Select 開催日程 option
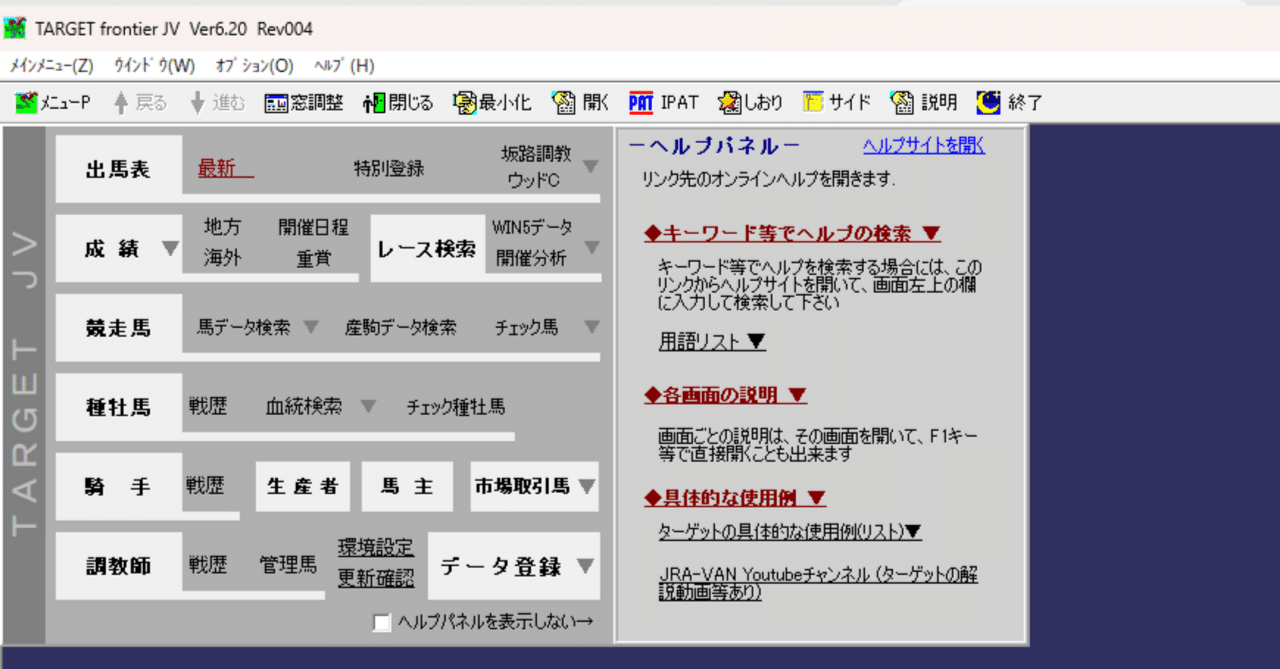 tap(314, 227)
